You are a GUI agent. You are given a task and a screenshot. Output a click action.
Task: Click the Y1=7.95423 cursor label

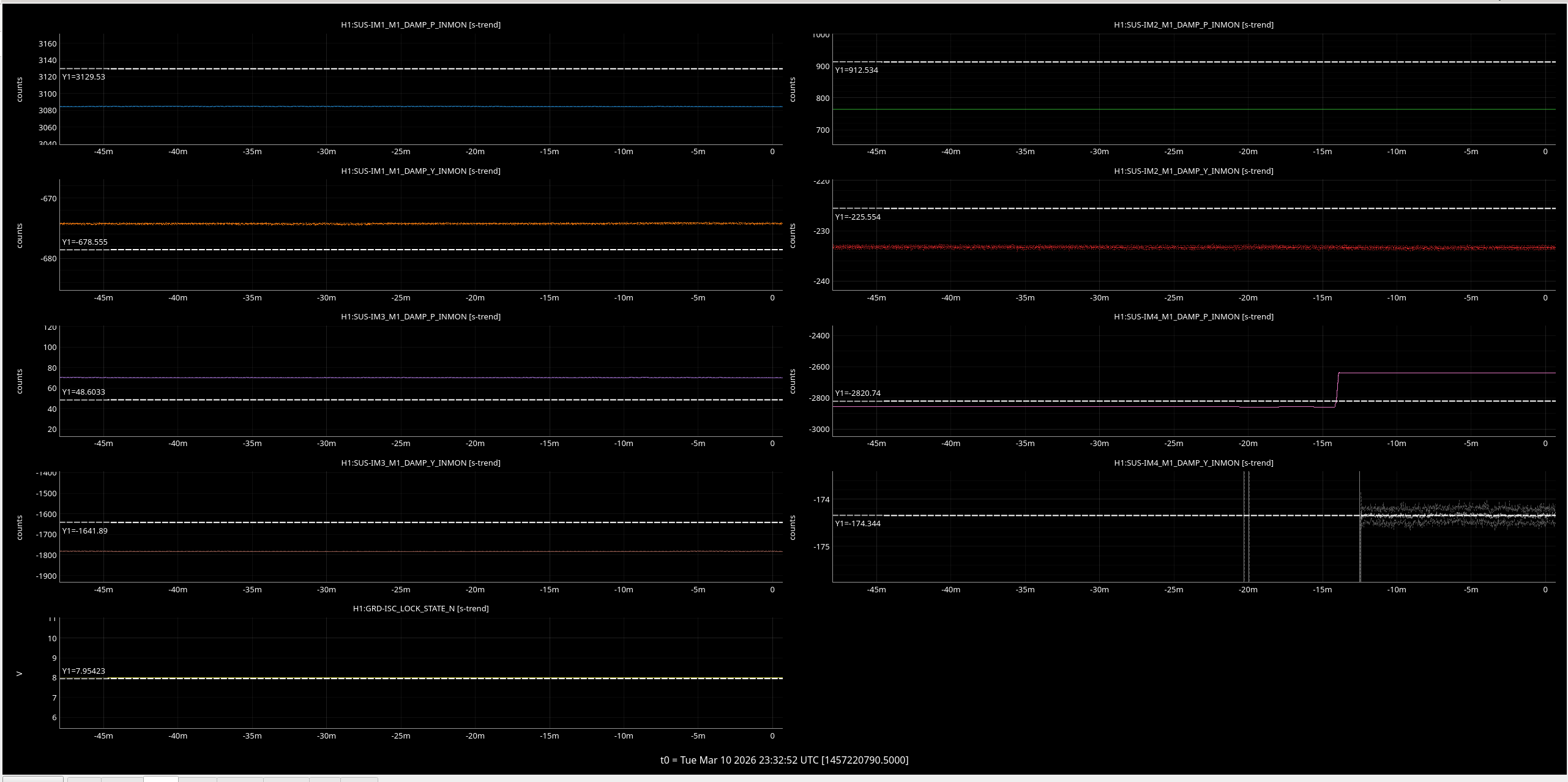click(x=84, y=671)
